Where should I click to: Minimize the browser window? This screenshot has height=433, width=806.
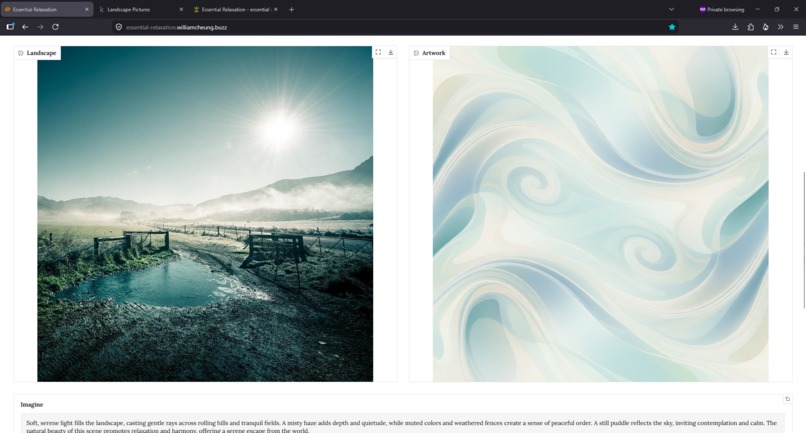coord(758,9)
